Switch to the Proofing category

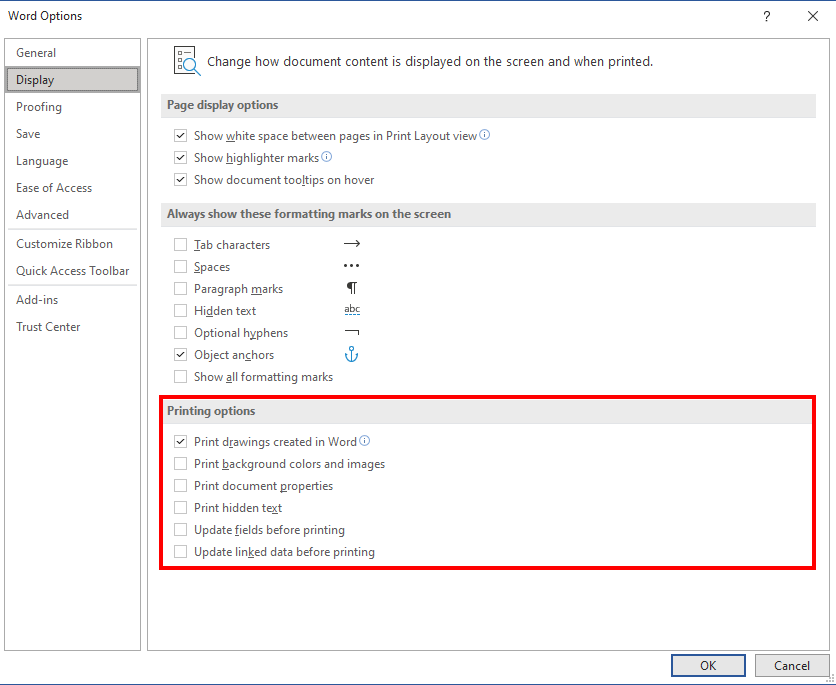[73, 107]
